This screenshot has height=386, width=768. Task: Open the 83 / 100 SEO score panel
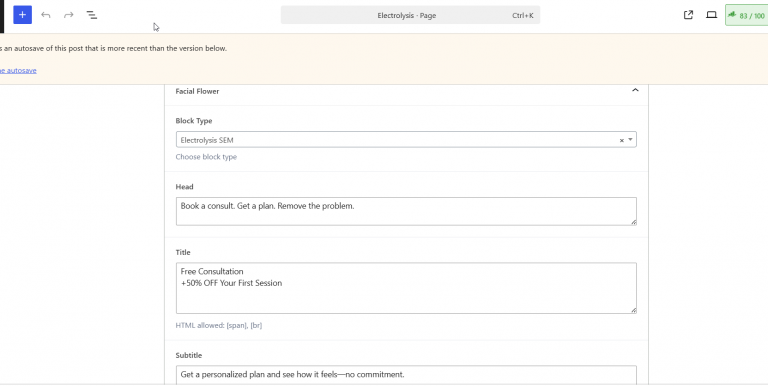[747, 15]
